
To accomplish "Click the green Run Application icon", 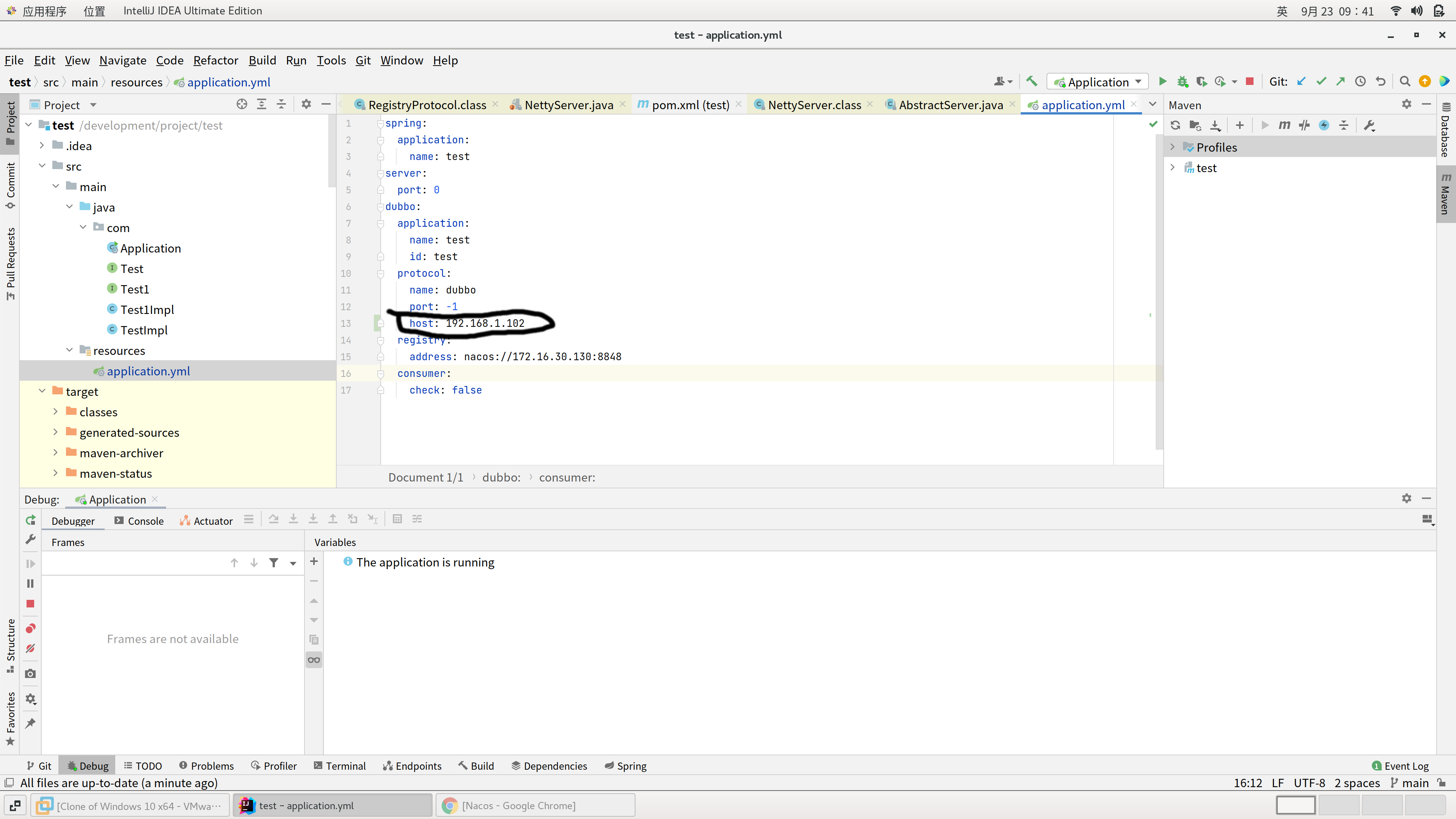I will (1162, 82).
